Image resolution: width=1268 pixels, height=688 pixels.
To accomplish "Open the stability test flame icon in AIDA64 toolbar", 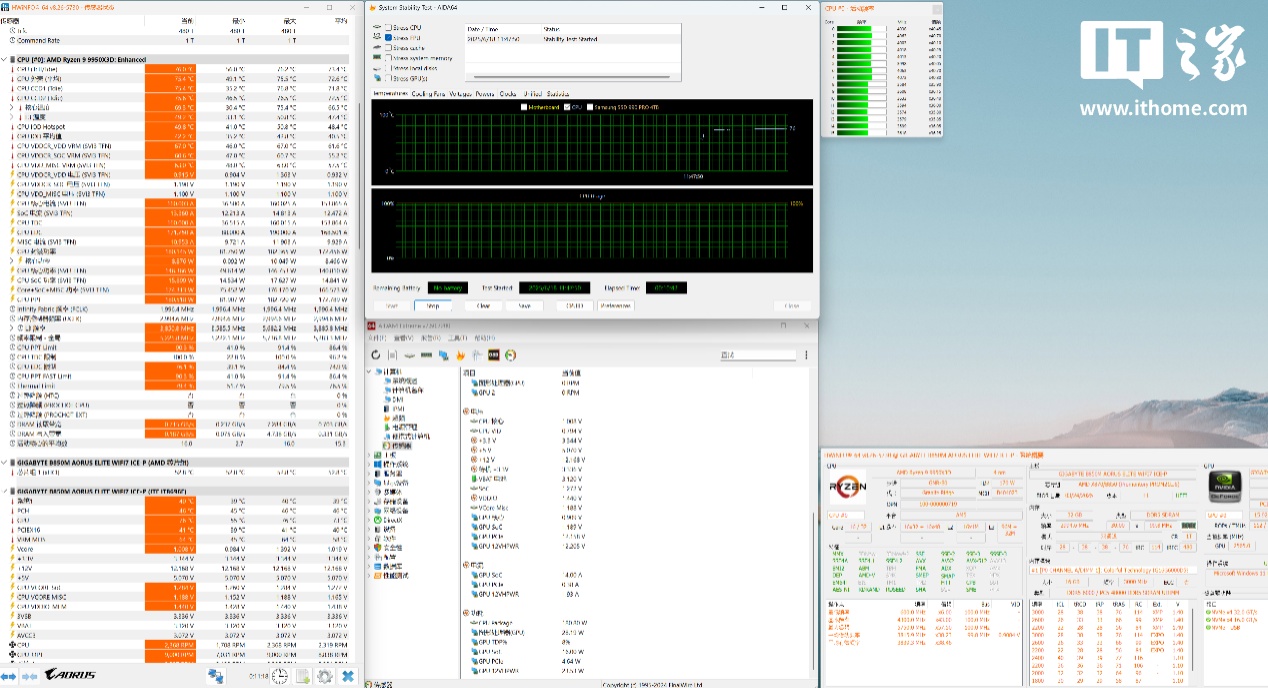I will pos(460,355).
